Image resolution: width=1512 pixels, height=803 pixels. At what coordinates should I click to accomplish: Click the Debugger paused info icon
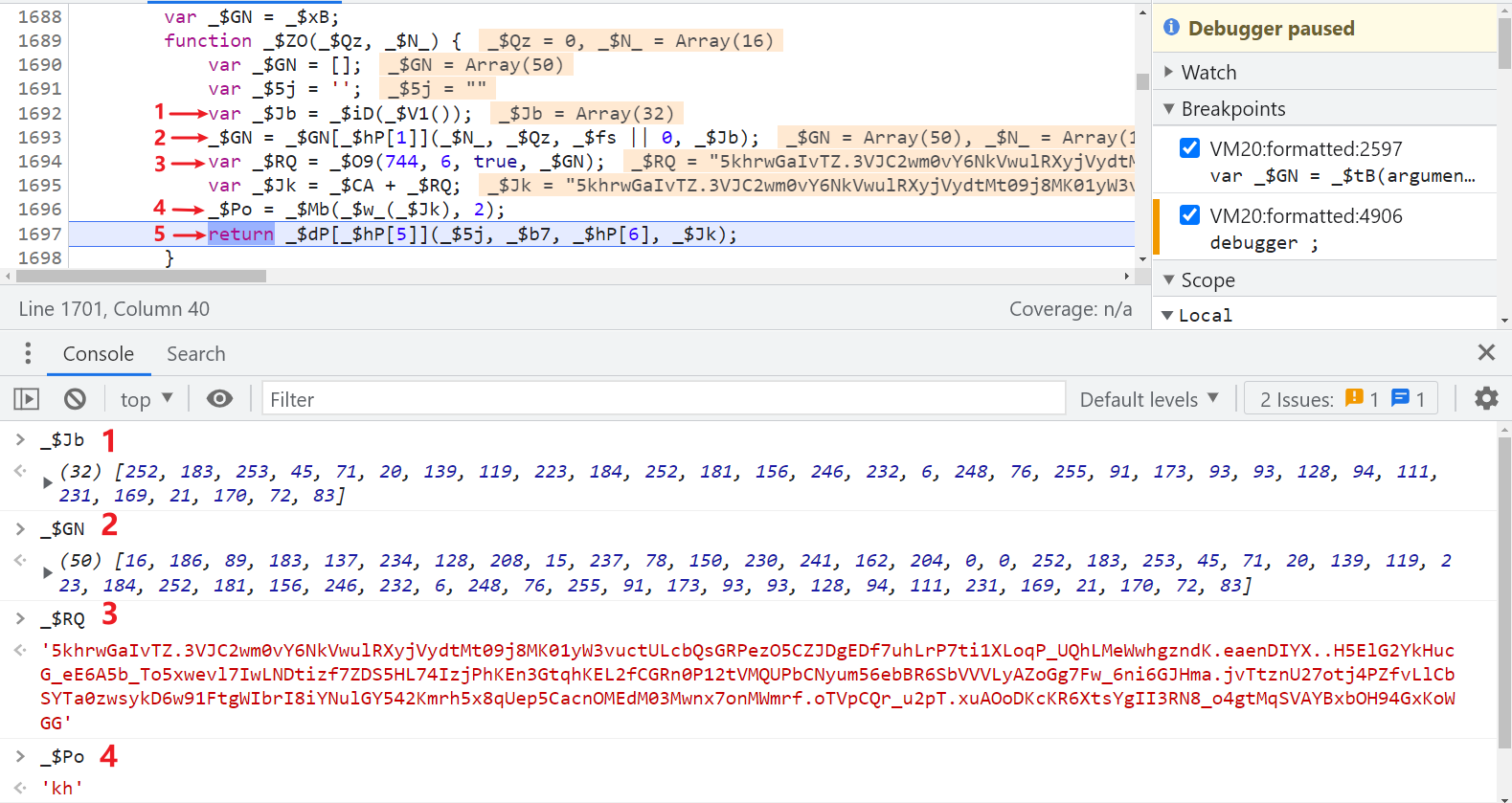click(1171, 27)
